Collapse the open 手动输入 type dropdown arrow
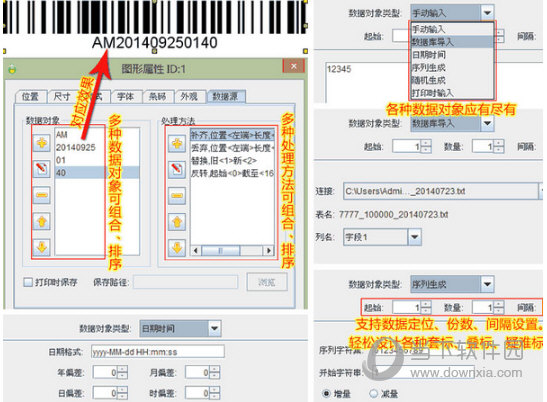547x402 pixels. tap(487, 13)
